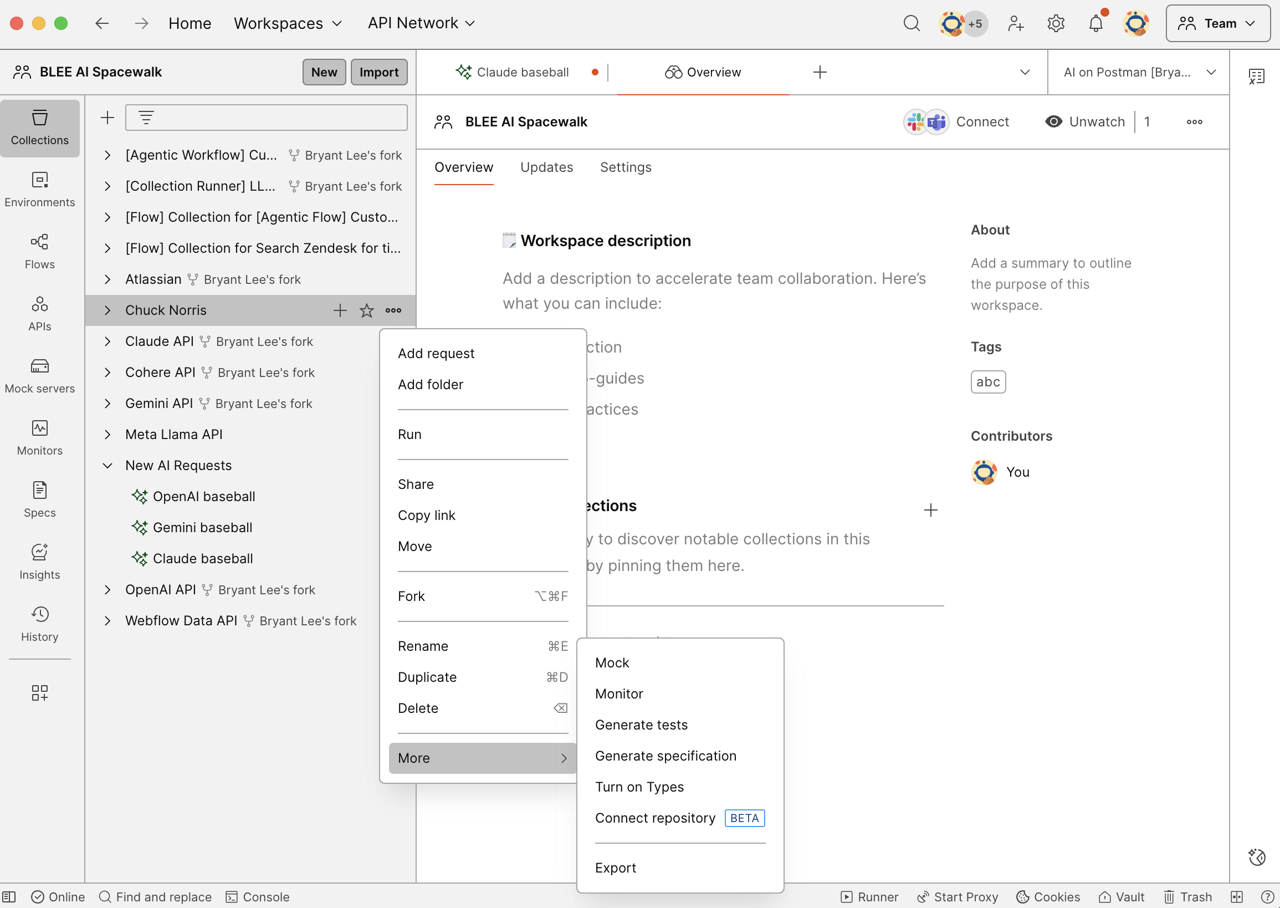Open the History sidebar panel
This screenshot has height=908, width=1280.
coord(40,623)
